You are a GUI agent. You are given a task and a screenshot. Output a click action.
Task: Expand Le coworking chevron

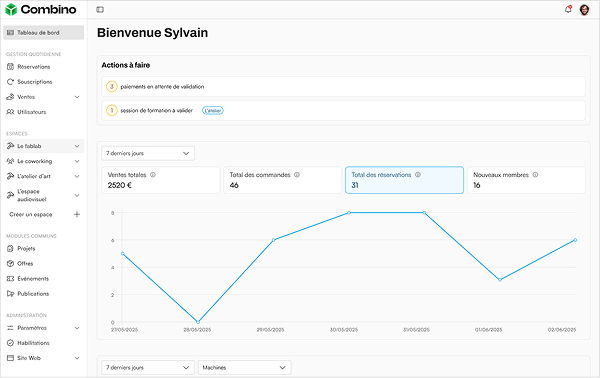pos(77,161)
